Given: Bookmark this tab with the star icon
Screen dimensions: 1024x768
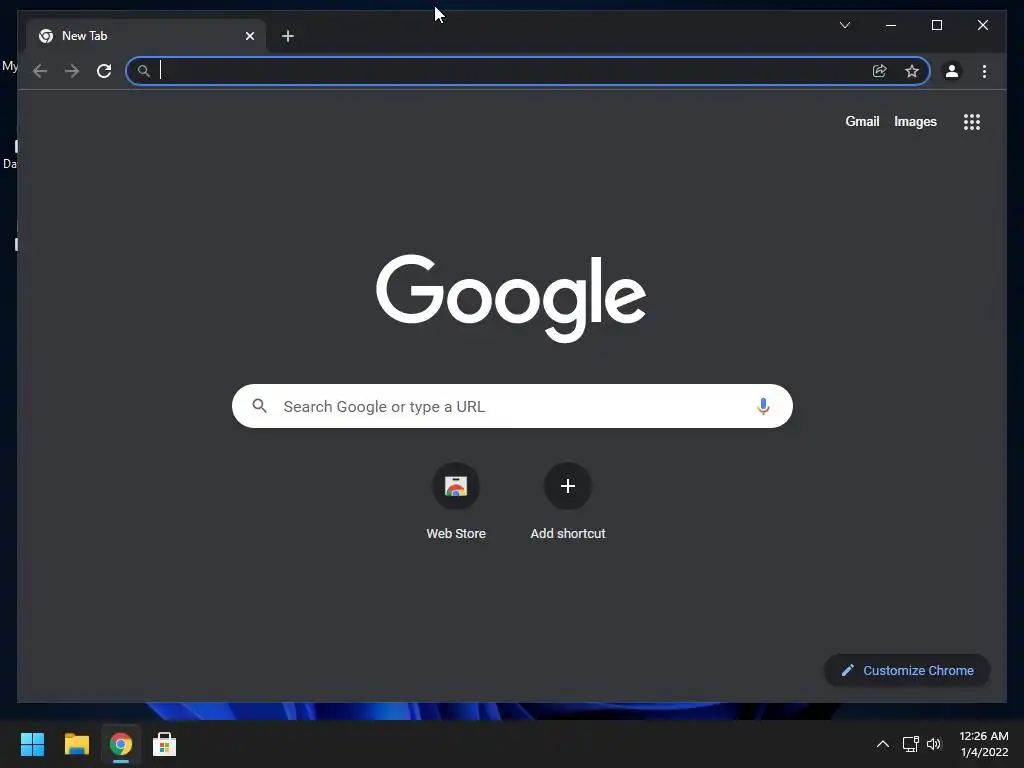Looking at the screenshot, I should click(x=912, y=71).
